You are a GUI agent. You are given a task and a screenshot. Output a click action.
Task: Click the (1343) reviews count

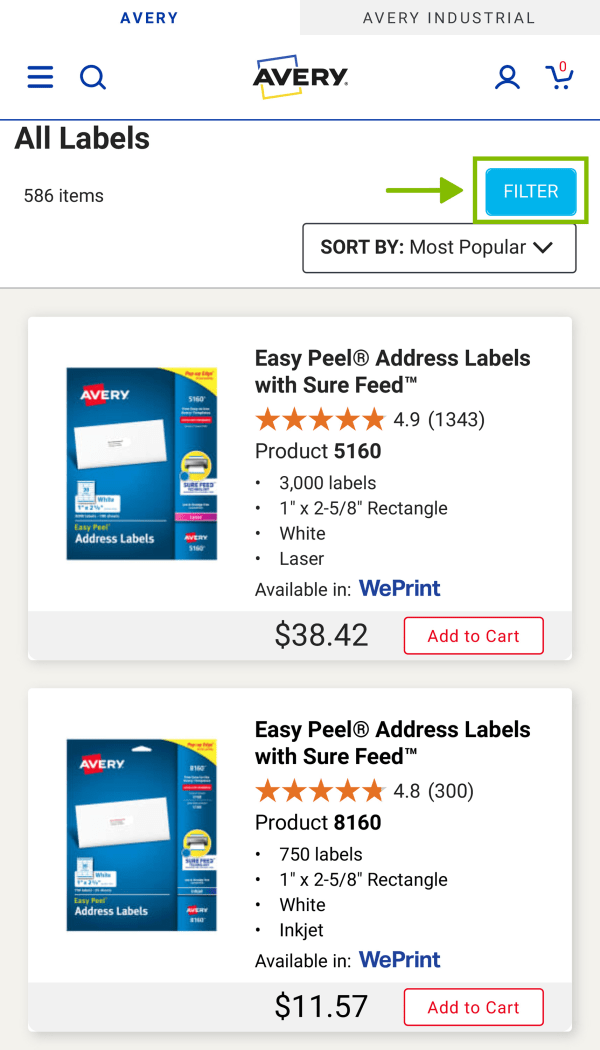[x=456, y=419]
